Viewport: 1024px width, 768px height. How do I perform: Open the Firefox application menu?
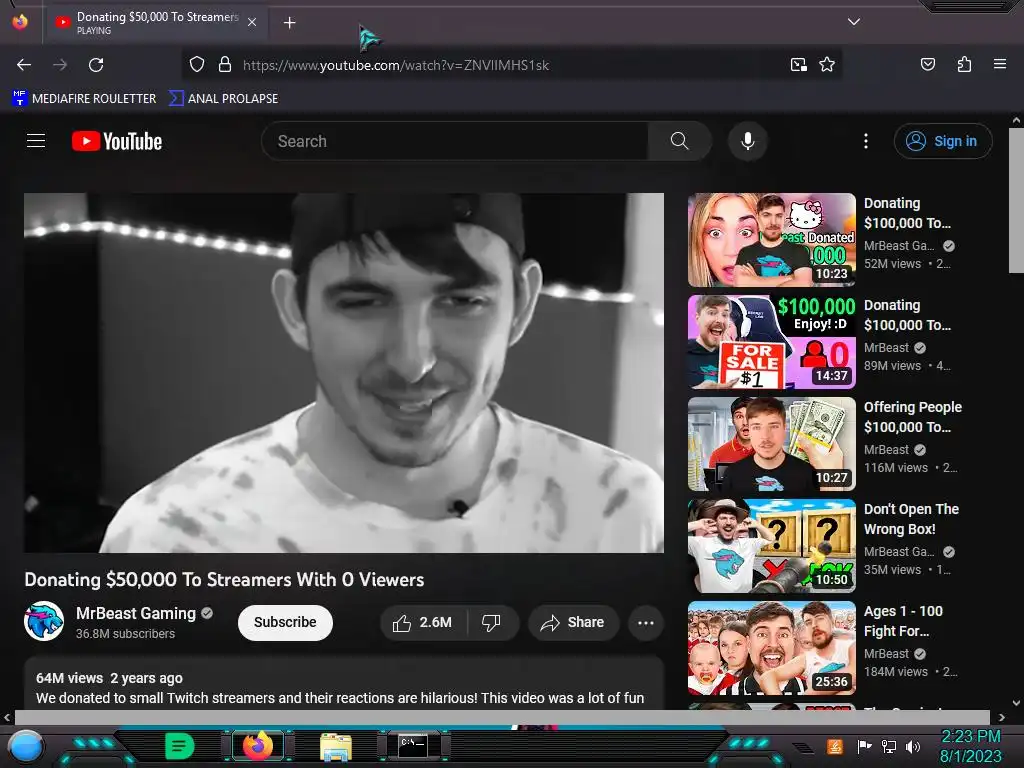pyautogui.click(x=999, y=64)
